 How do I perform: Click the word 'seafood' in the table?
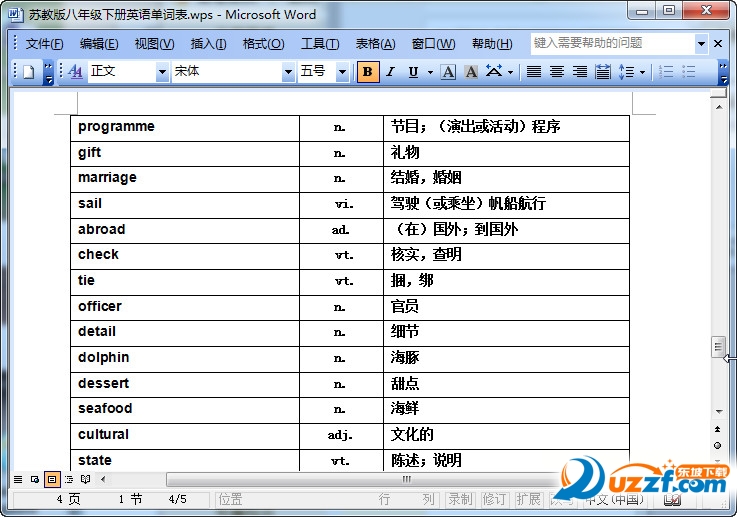pos(105,408)
